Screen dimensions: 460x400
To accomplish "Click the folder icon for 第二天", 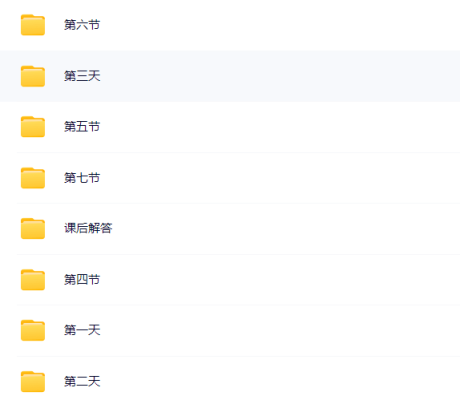I will (33, 381).
